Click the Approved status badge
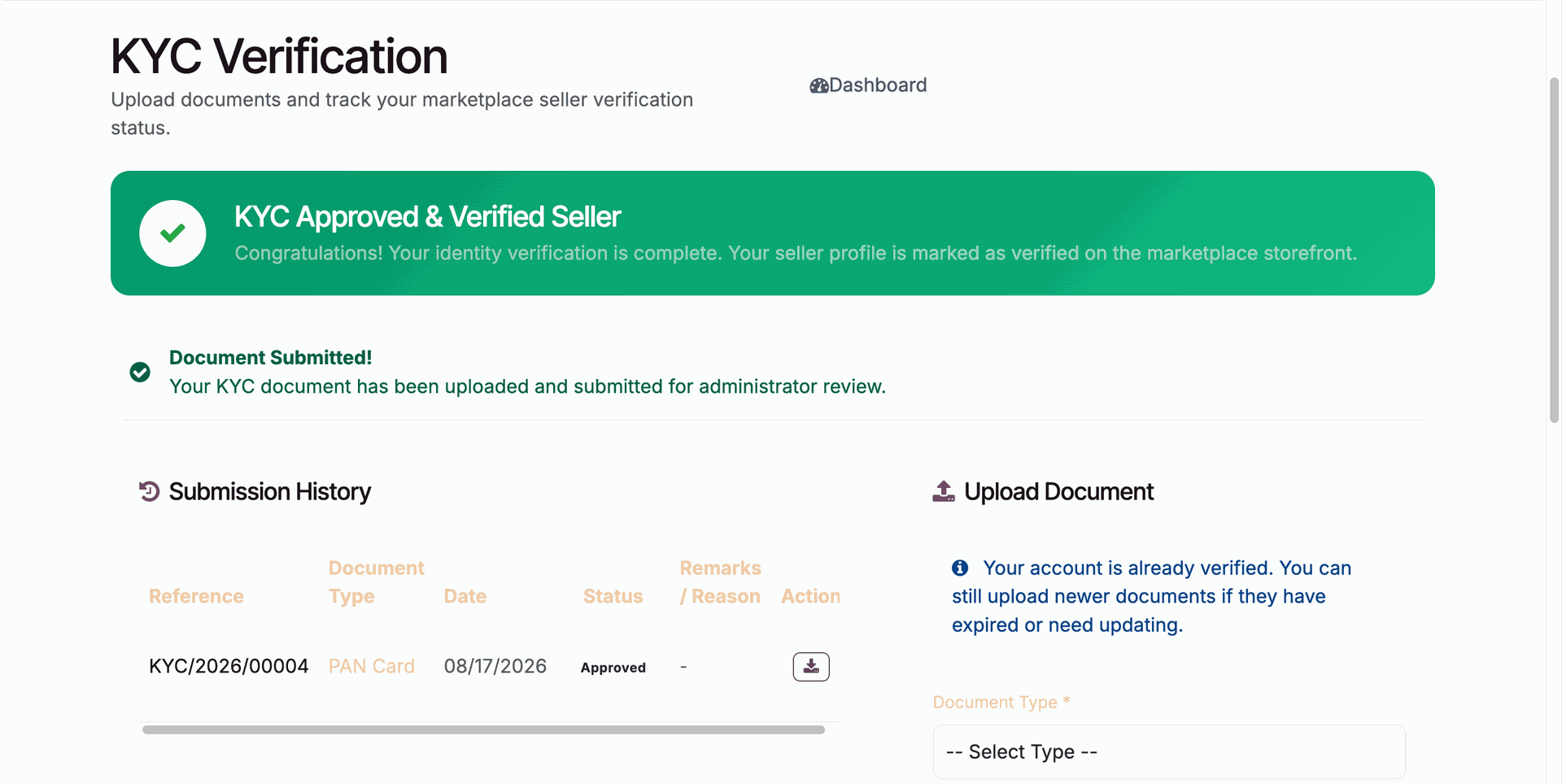This screenshot has width=1562, height=784. coord(613,668)
